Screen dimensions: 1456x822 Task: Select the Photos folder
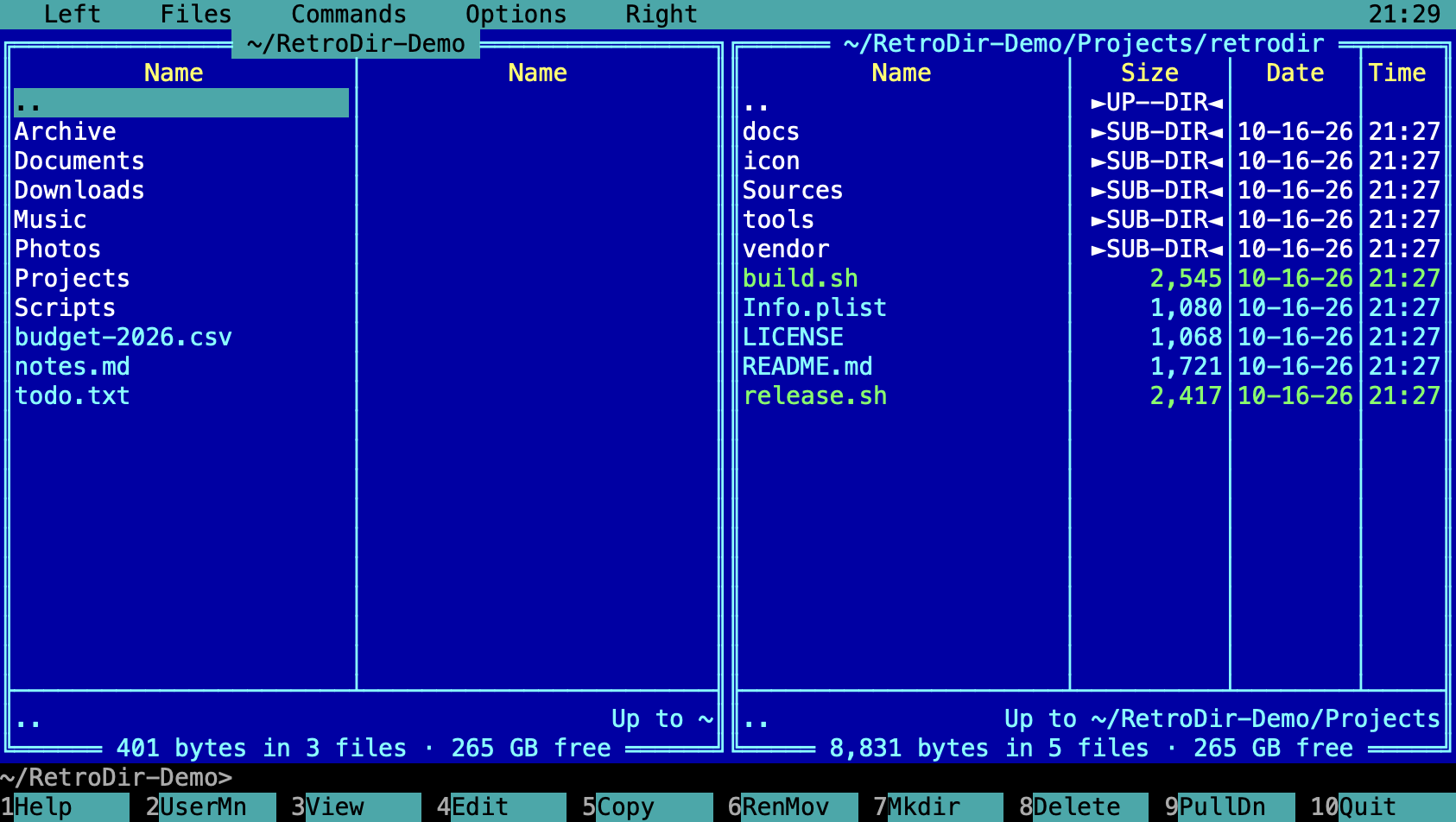click(181, 250)
